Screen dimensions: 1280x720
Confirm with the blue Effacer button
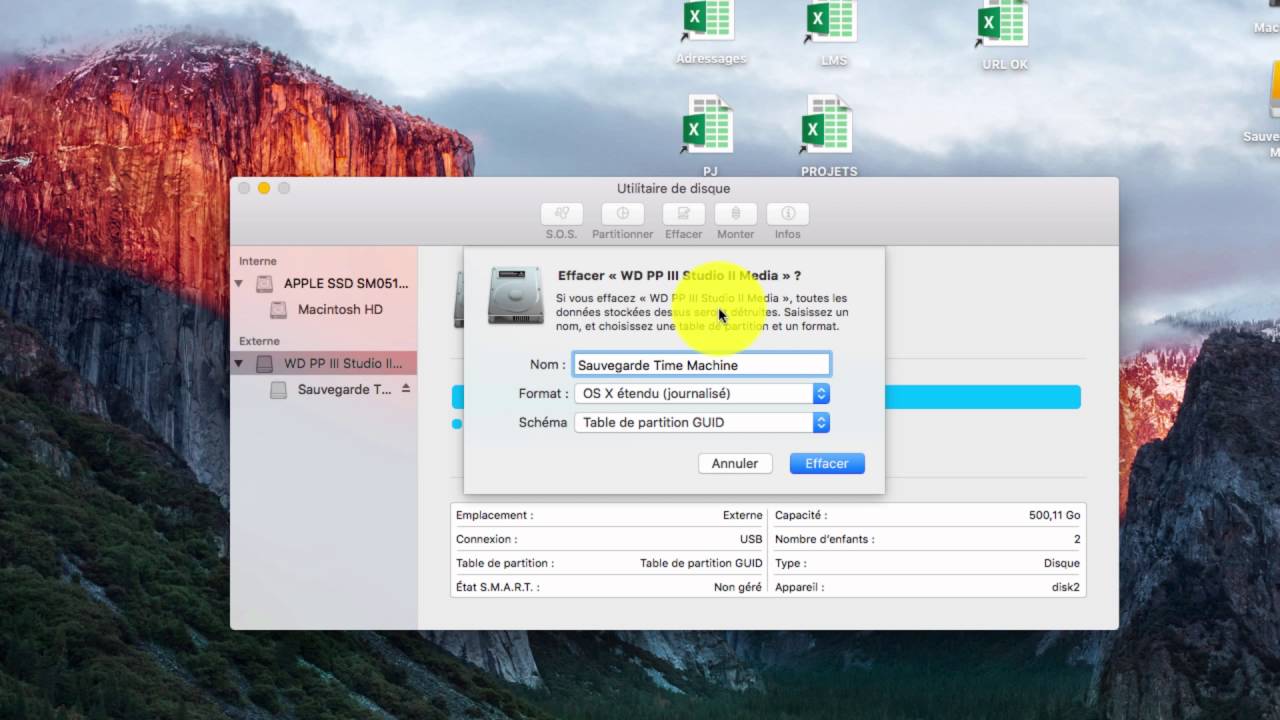tap(827, 463)
